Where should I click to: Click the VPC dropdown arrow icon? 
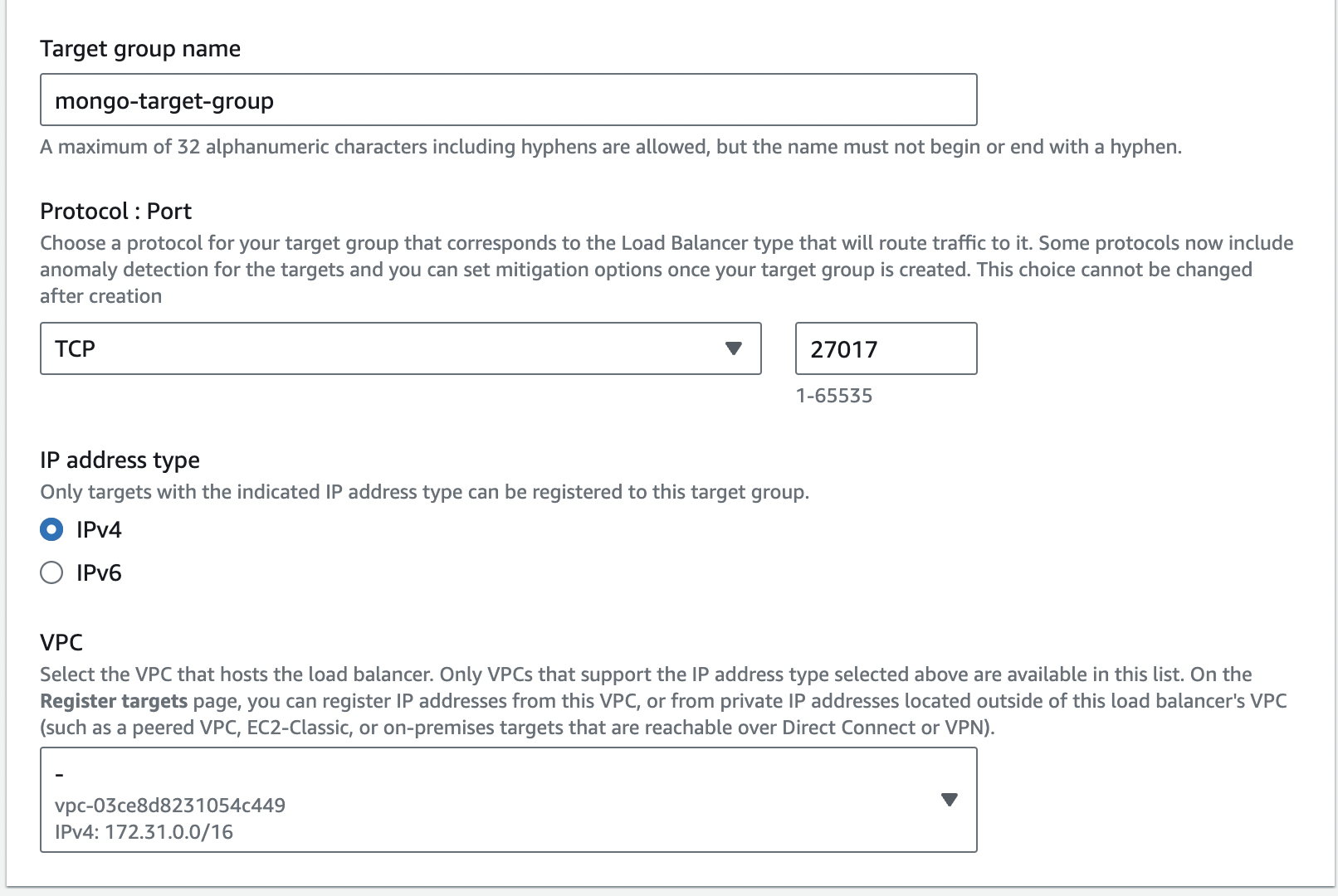pyautogui.click(x=950, y=800)
